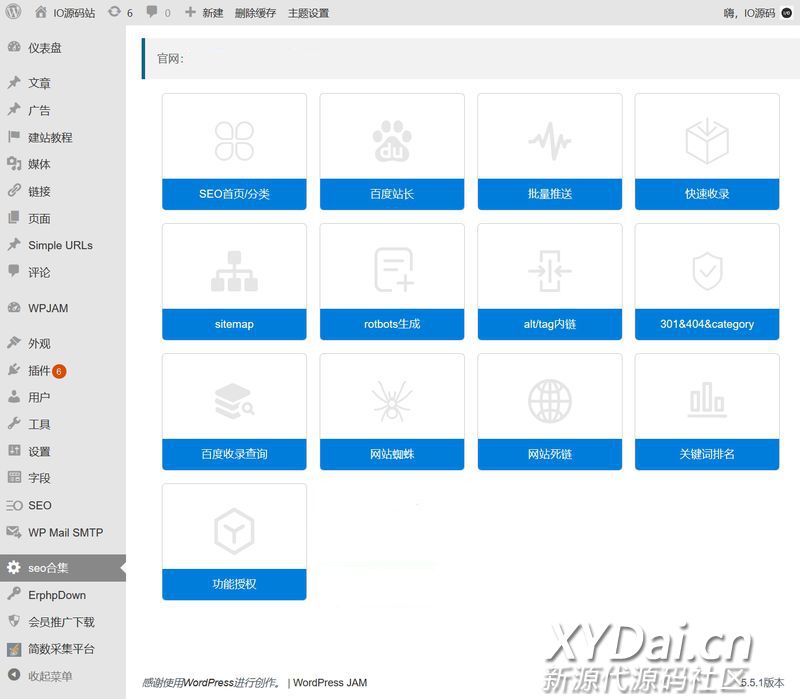Open the comments bubble in admin bar
The image size is (800, 699).
click(x=157, y=13)
